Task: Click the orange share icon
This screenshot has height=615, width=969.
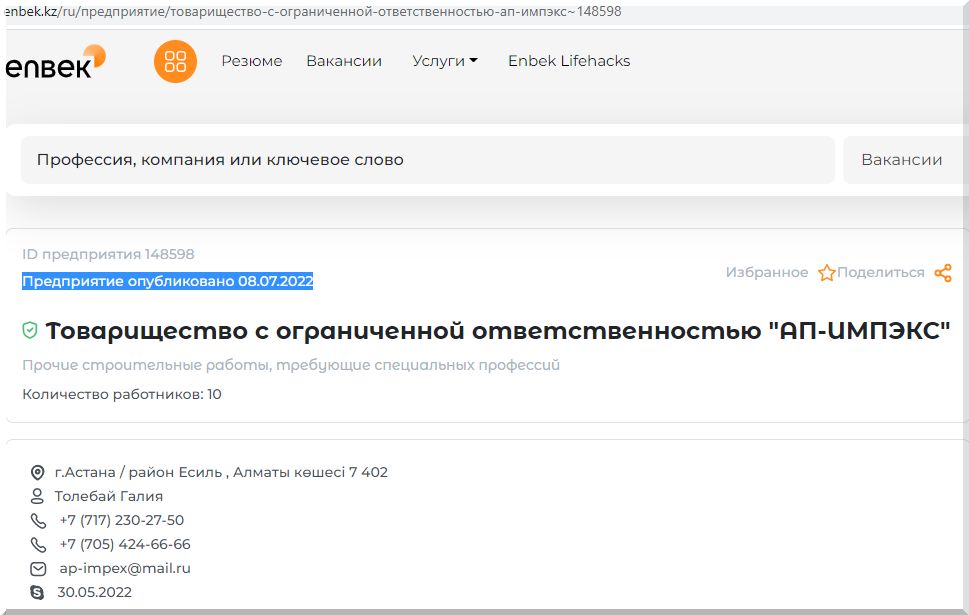Action: (943, 273)
